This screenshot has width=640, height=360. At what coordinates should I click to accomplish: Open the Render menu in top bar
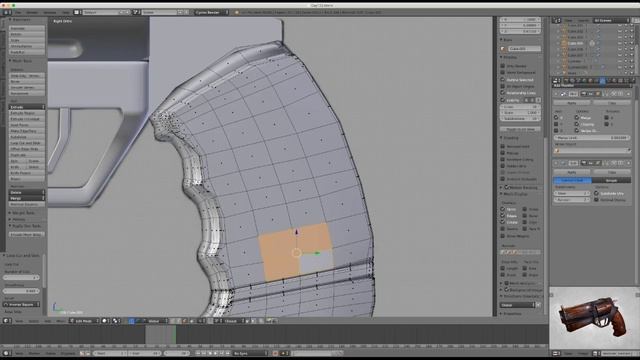pos(32,12)
